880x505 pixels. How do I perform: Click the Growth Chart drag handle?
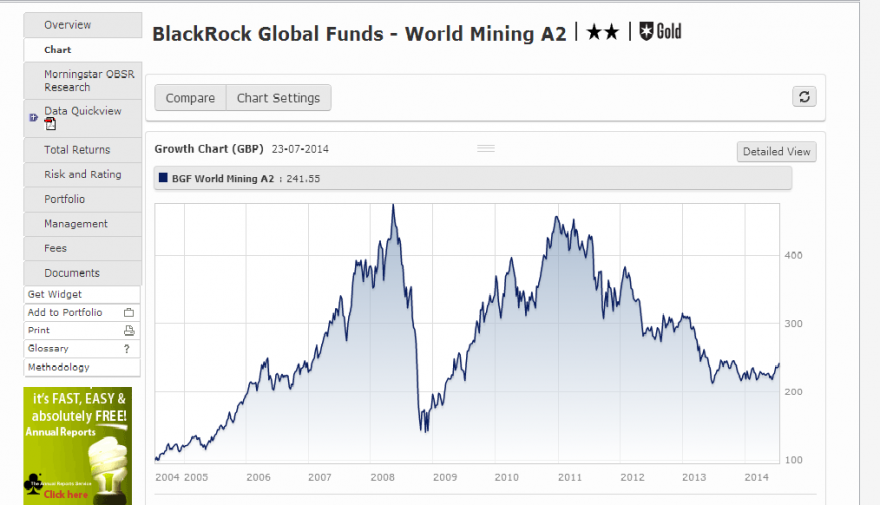pyautogui.click(x=486, y=149)
